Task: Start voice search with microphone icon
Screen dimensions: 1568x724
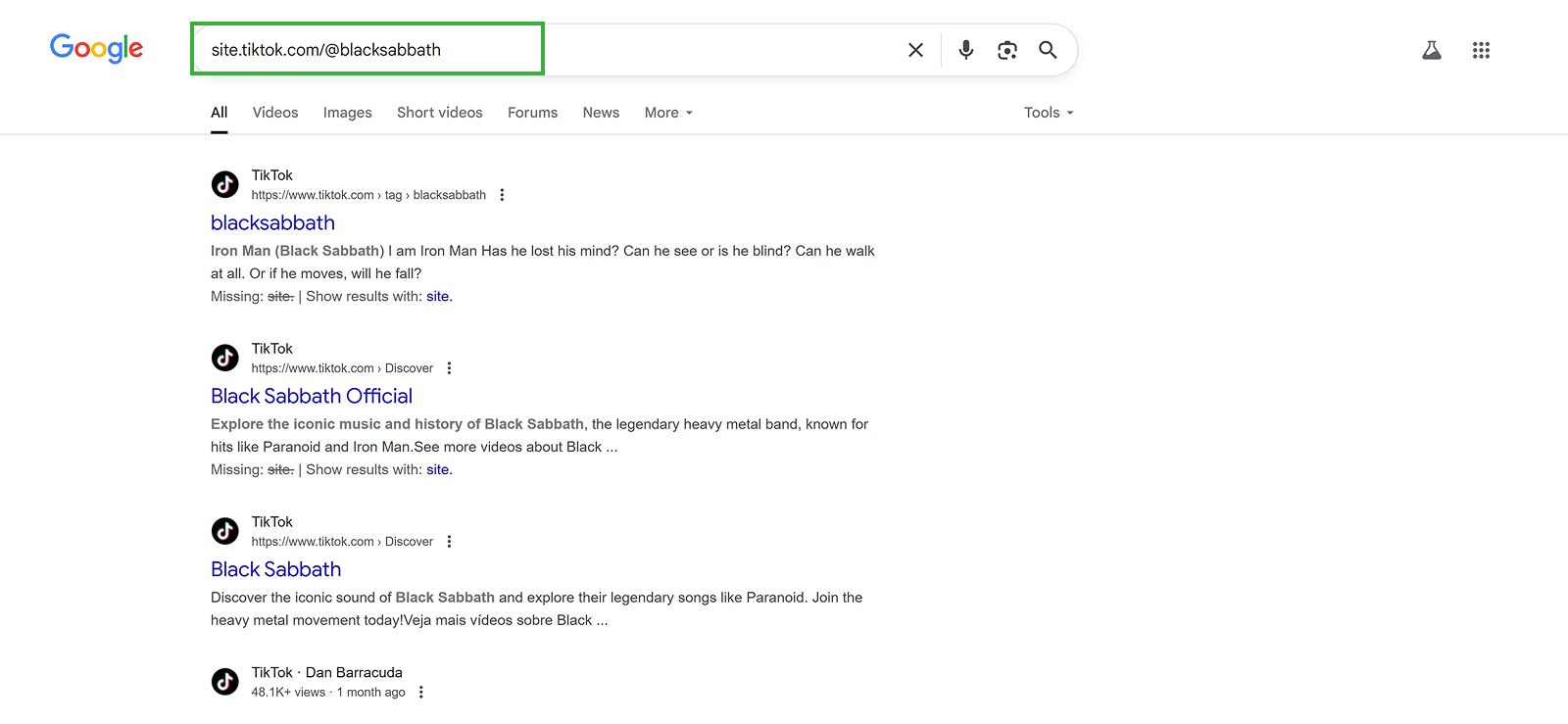Action: click(966, 50)
